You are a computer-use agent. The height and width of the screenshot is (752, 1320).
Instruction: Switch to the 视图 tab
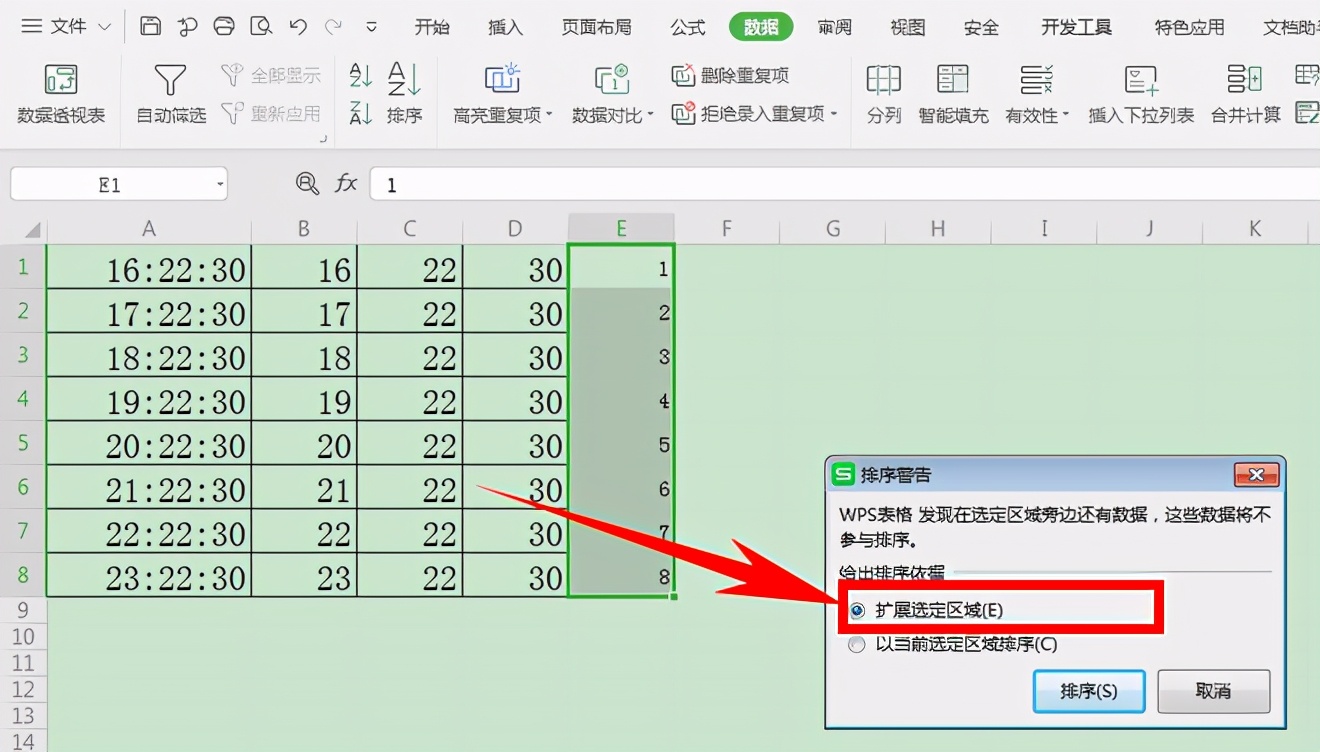click(908, 27)
